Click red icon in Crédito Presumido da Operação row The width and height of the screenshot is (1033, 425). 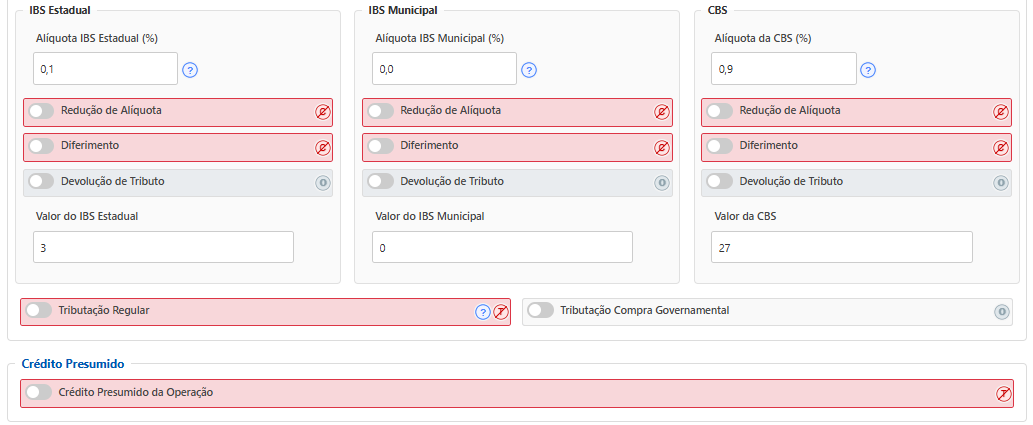coord(1004,394)
